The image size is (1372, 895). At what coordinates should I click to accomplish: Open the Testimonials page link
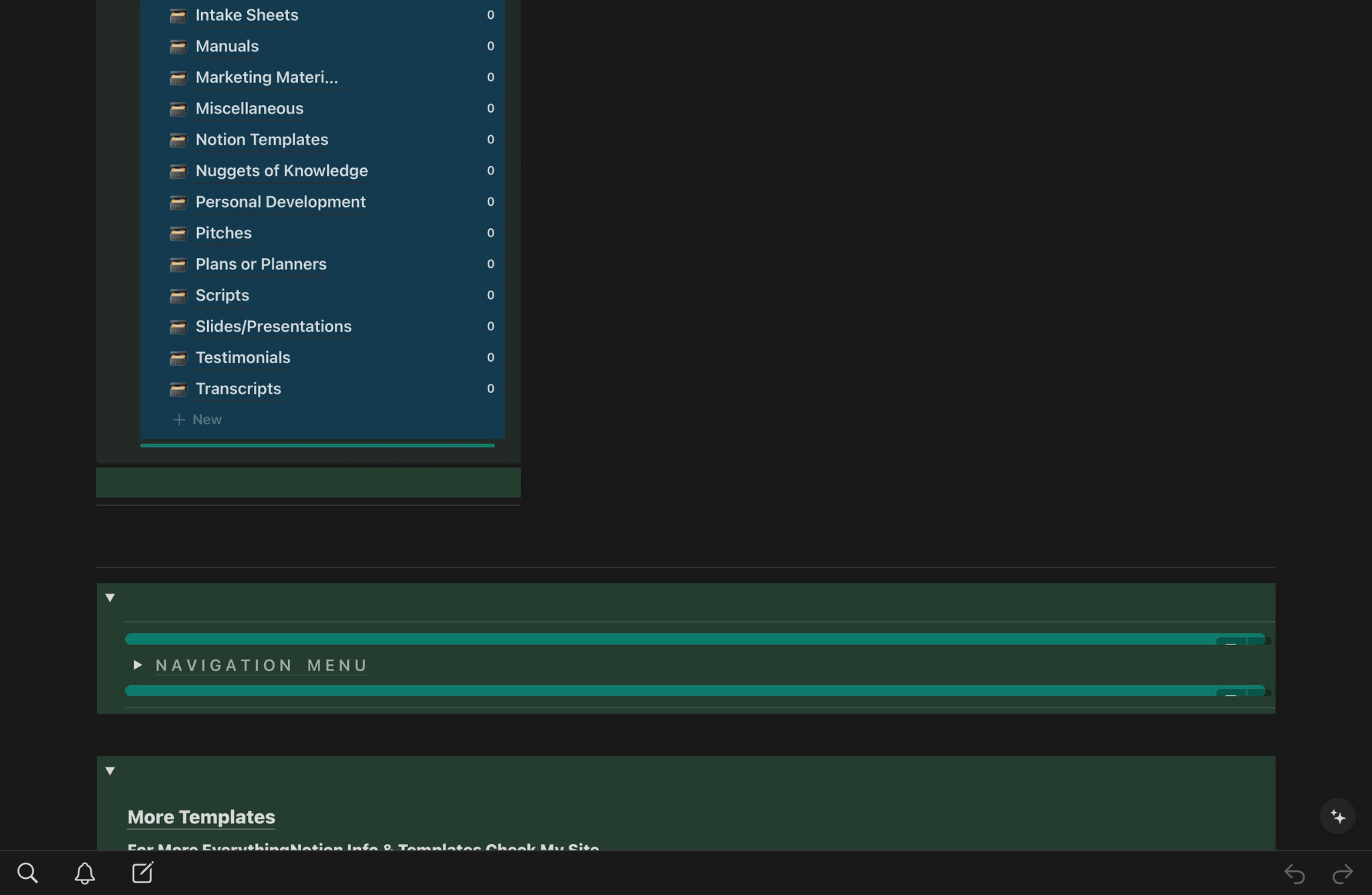tap(243, 358)
